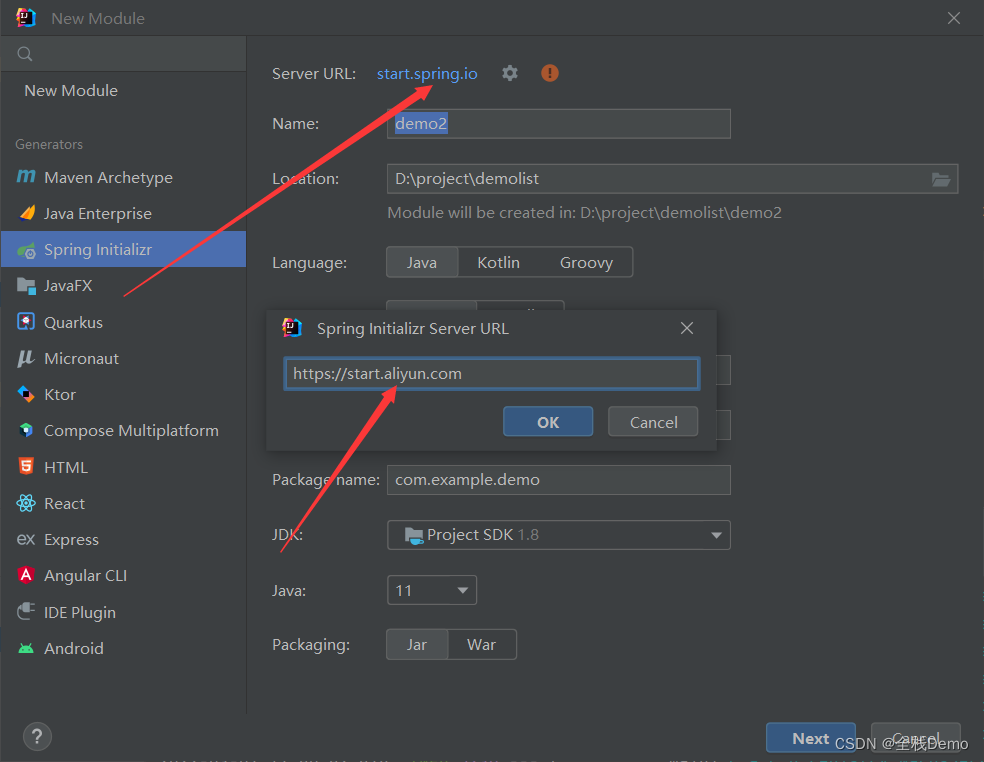Click the HTML5 shield icon
The image size is (984, 762).
point(26,466)
